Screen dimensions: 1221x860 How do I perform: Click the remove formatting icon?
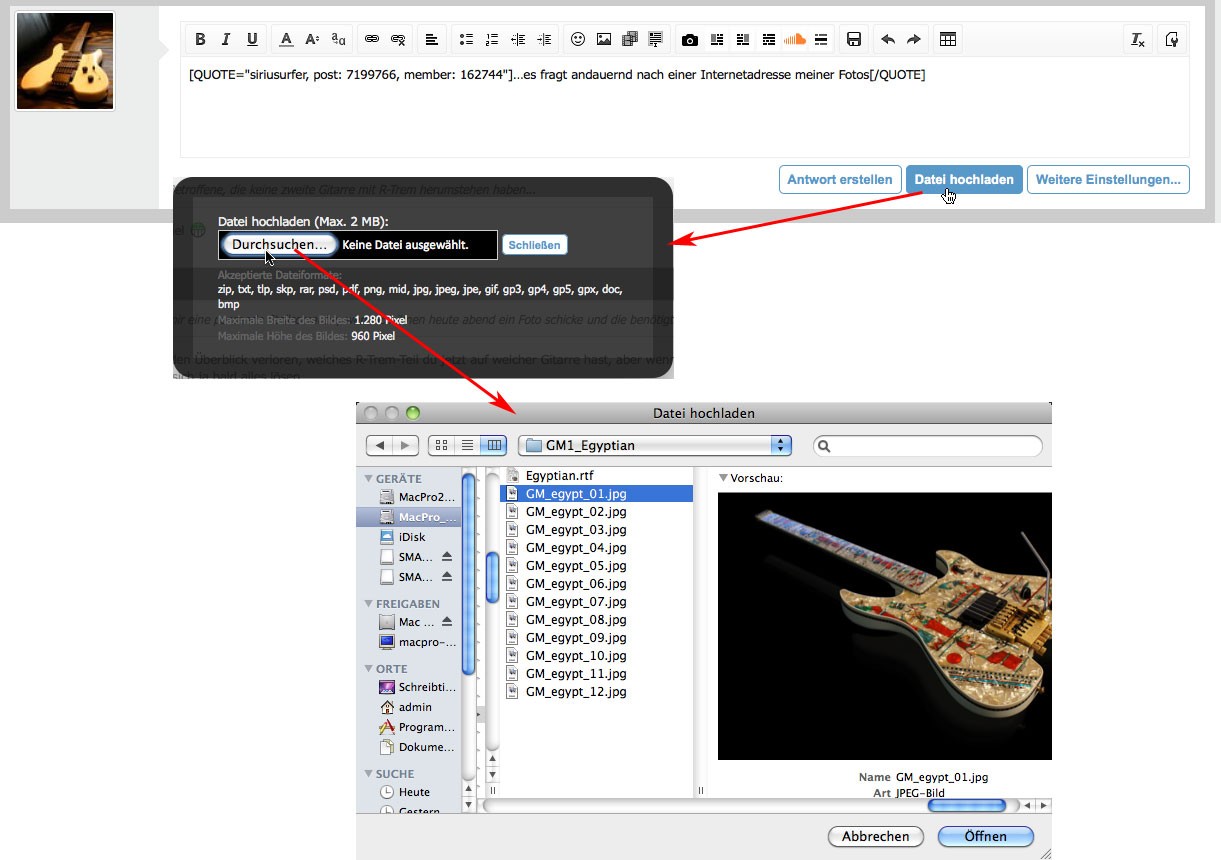[1138, 40]
